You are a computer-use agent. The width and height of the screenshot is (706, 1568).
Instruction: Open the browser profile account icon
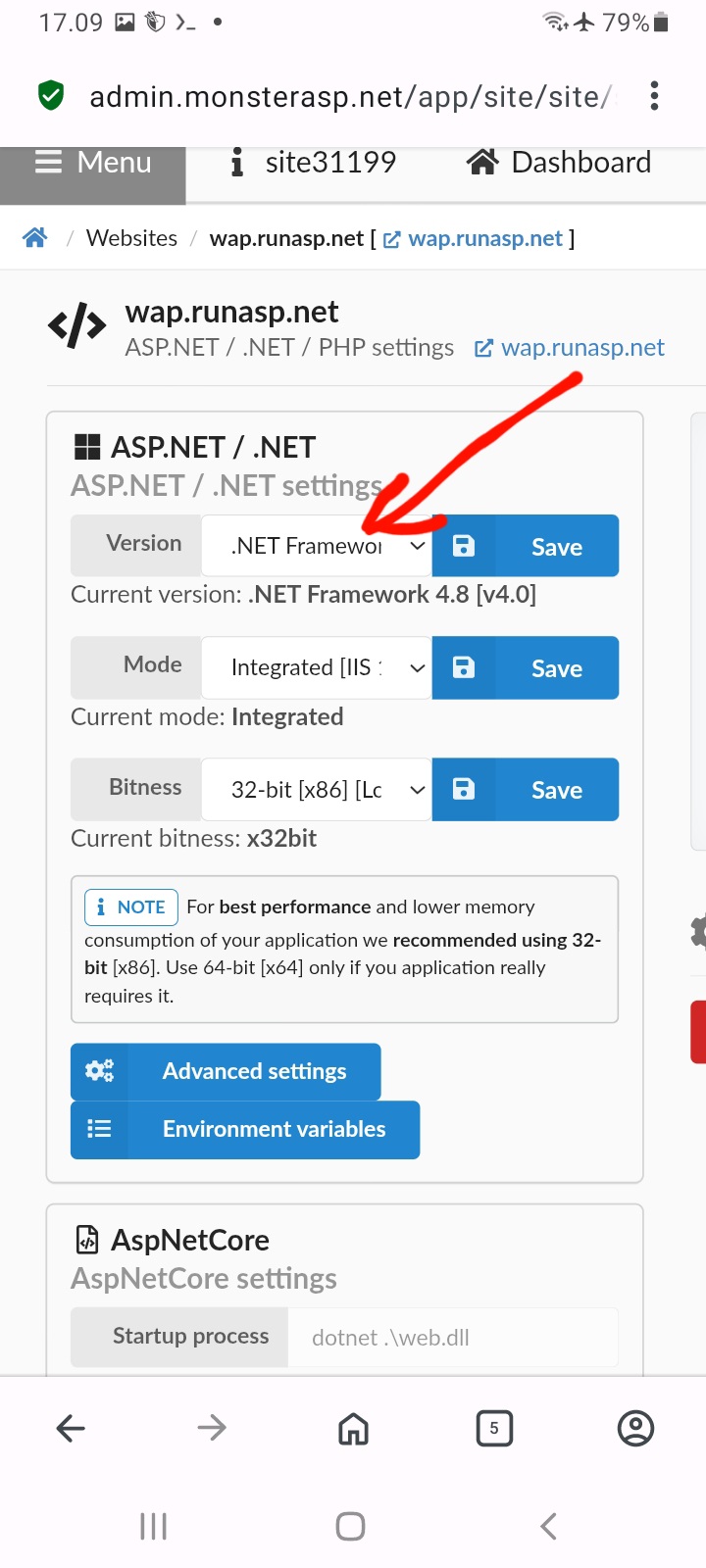point(635,1428)
